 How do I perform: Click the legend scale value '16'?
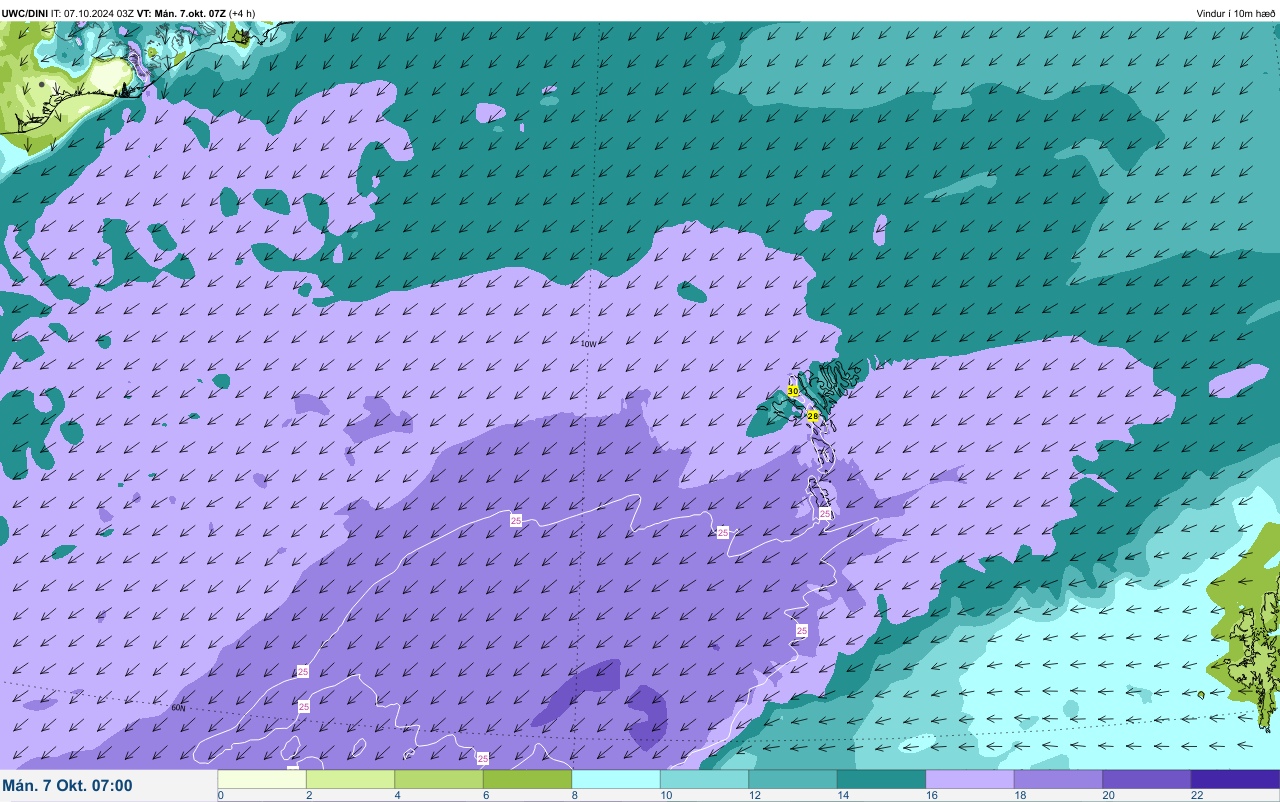931,795
